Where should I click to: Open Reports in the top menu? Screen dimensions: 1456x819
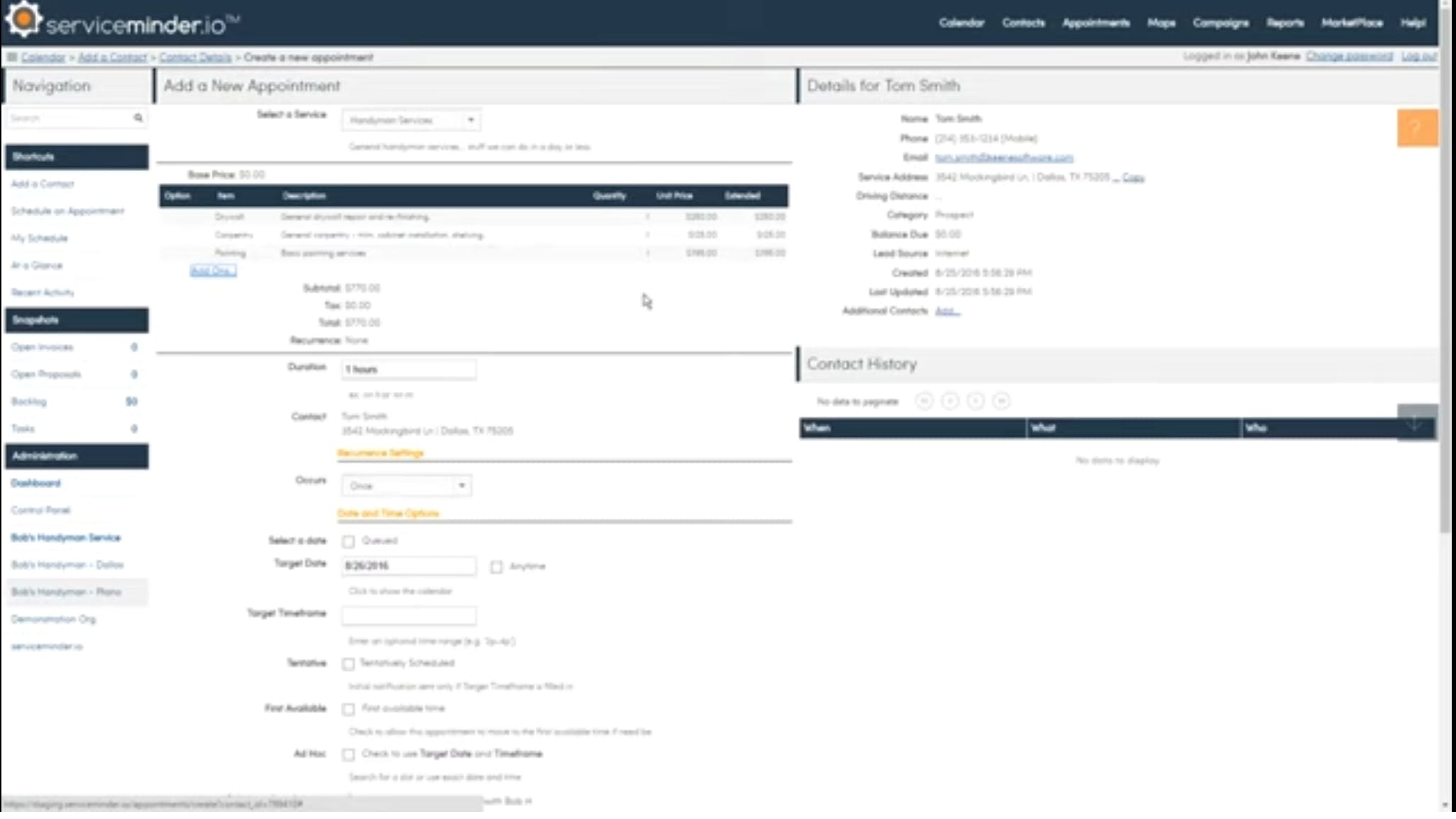[1285, 23]
